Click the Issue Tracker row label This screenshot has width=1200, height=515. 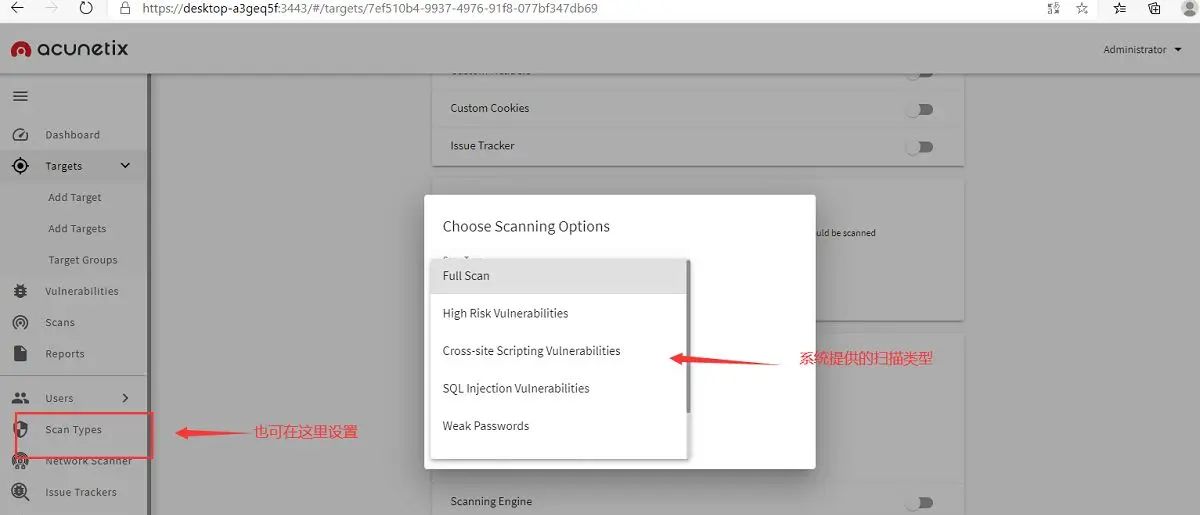(x=482, y=146)
